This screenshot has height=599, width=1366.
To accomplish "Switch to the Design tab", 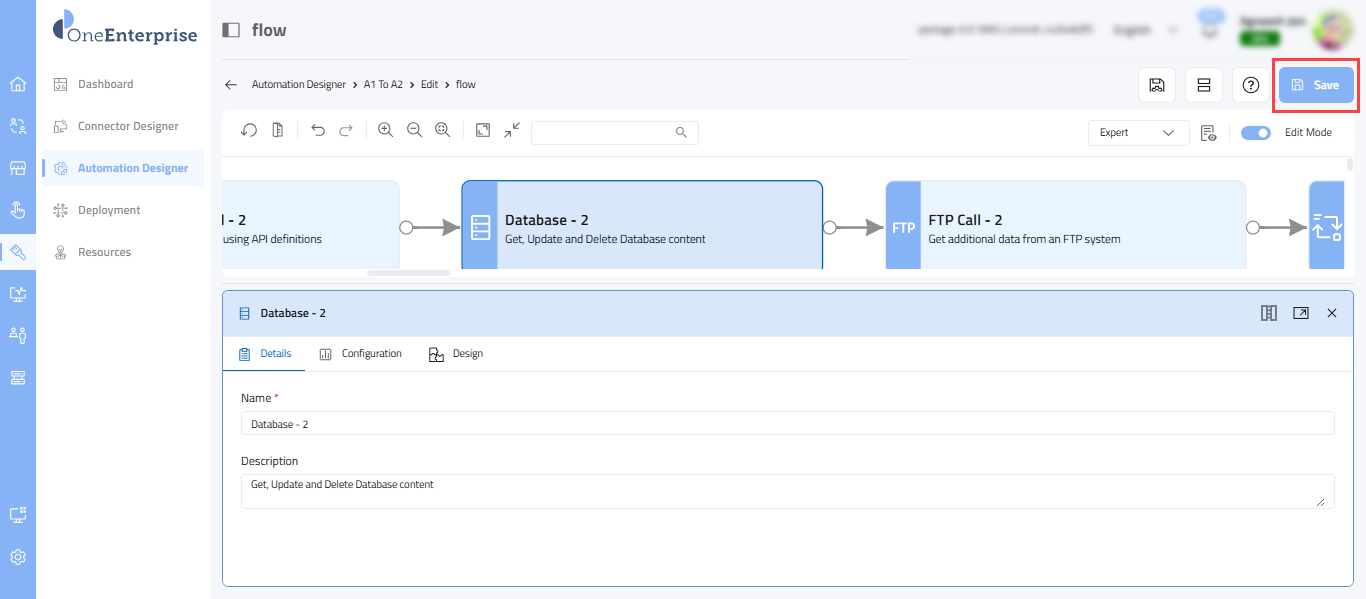I will coord(456,354).
